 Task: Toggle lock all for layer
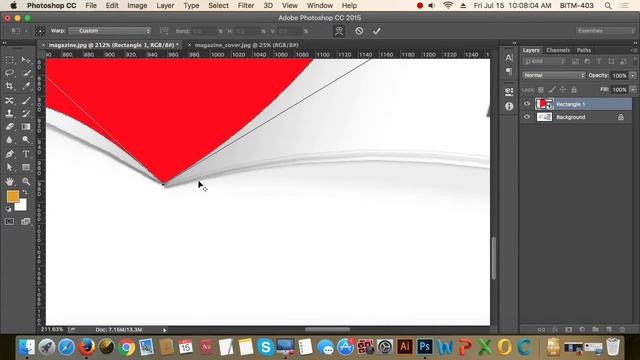tap(574, 90)
